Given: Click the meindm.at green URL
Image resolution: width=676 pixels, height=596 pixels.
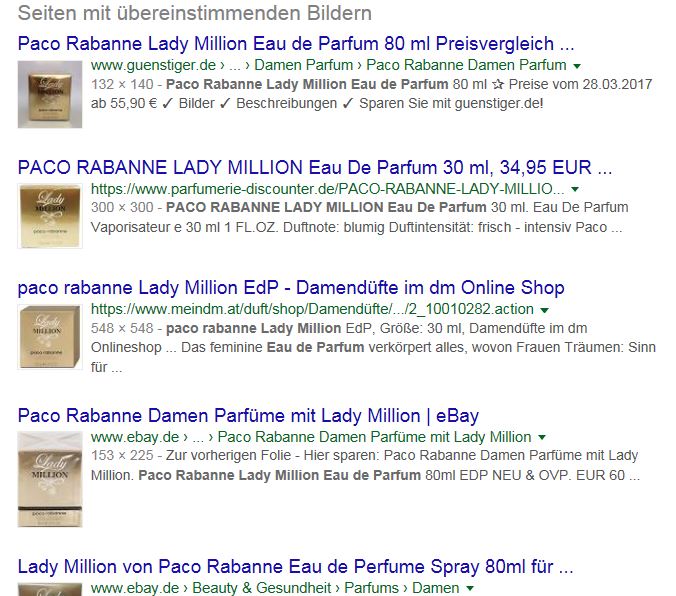Looking at the screenshot, I should point(313,309).
